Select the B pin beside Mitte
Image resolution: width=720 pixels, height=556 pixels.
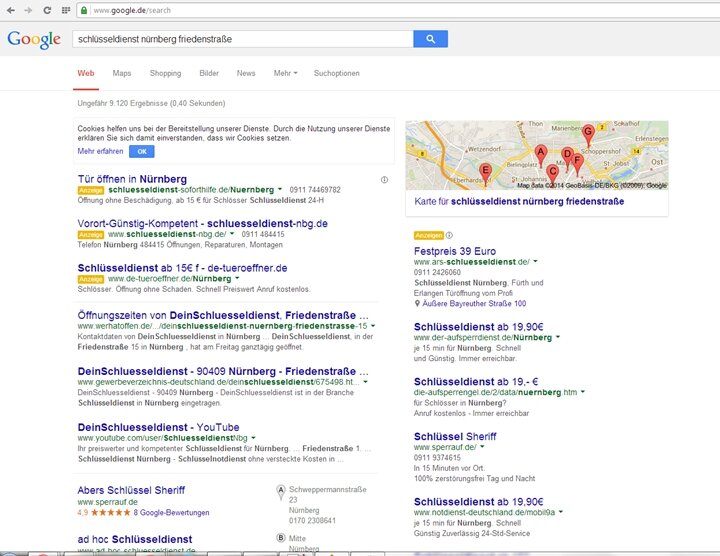[x=281, y=538]
